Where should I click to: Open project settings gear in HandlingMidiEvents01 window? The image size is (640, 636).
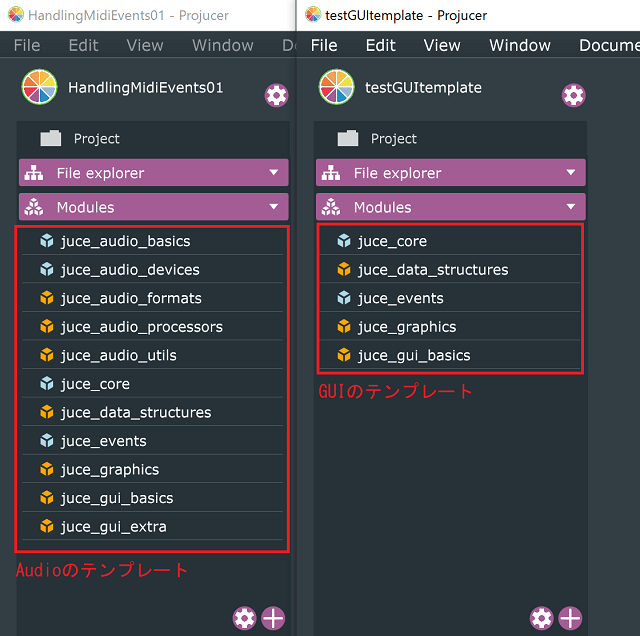(276, 96)
